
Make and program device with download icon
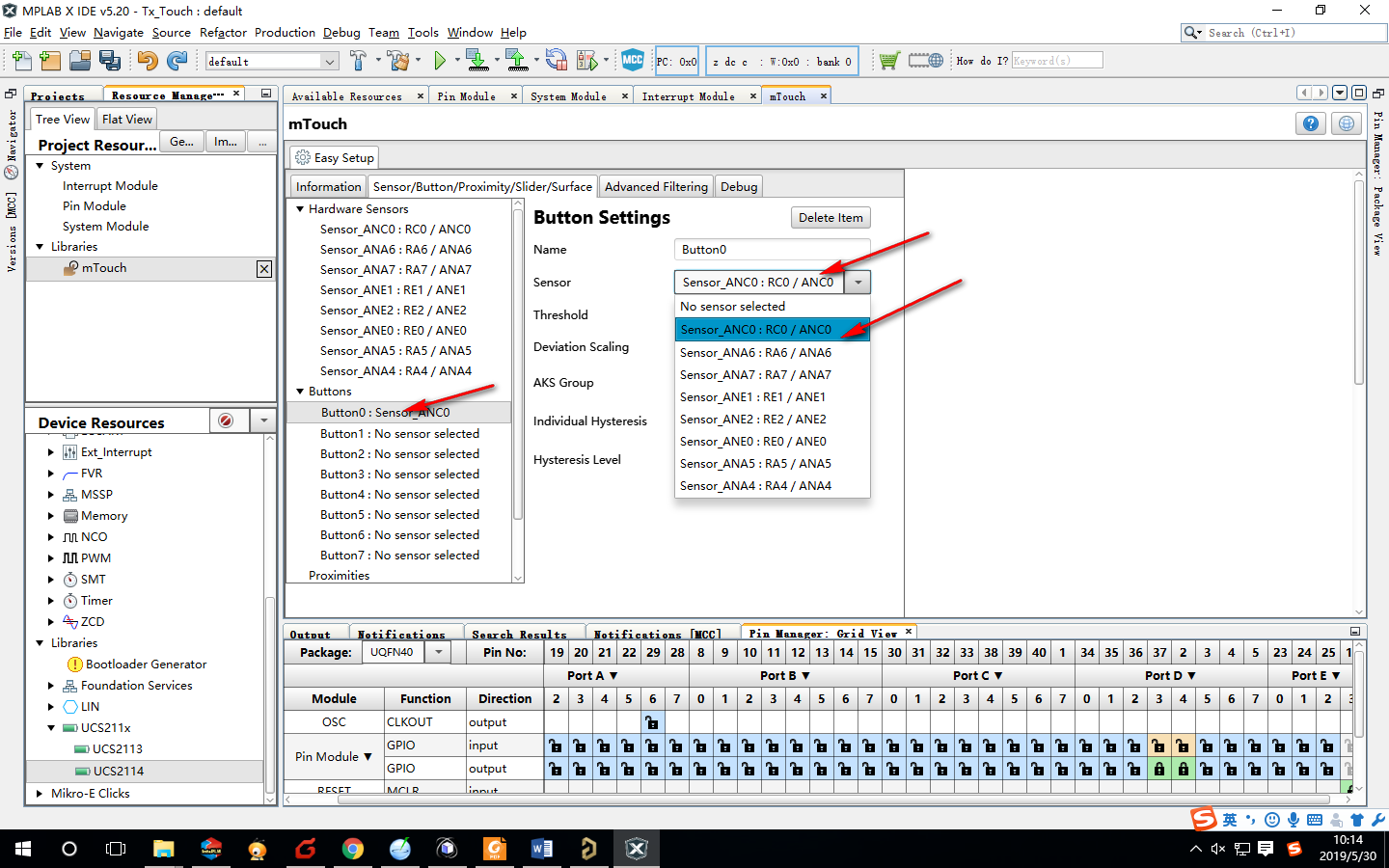click(x=477, y=61)
